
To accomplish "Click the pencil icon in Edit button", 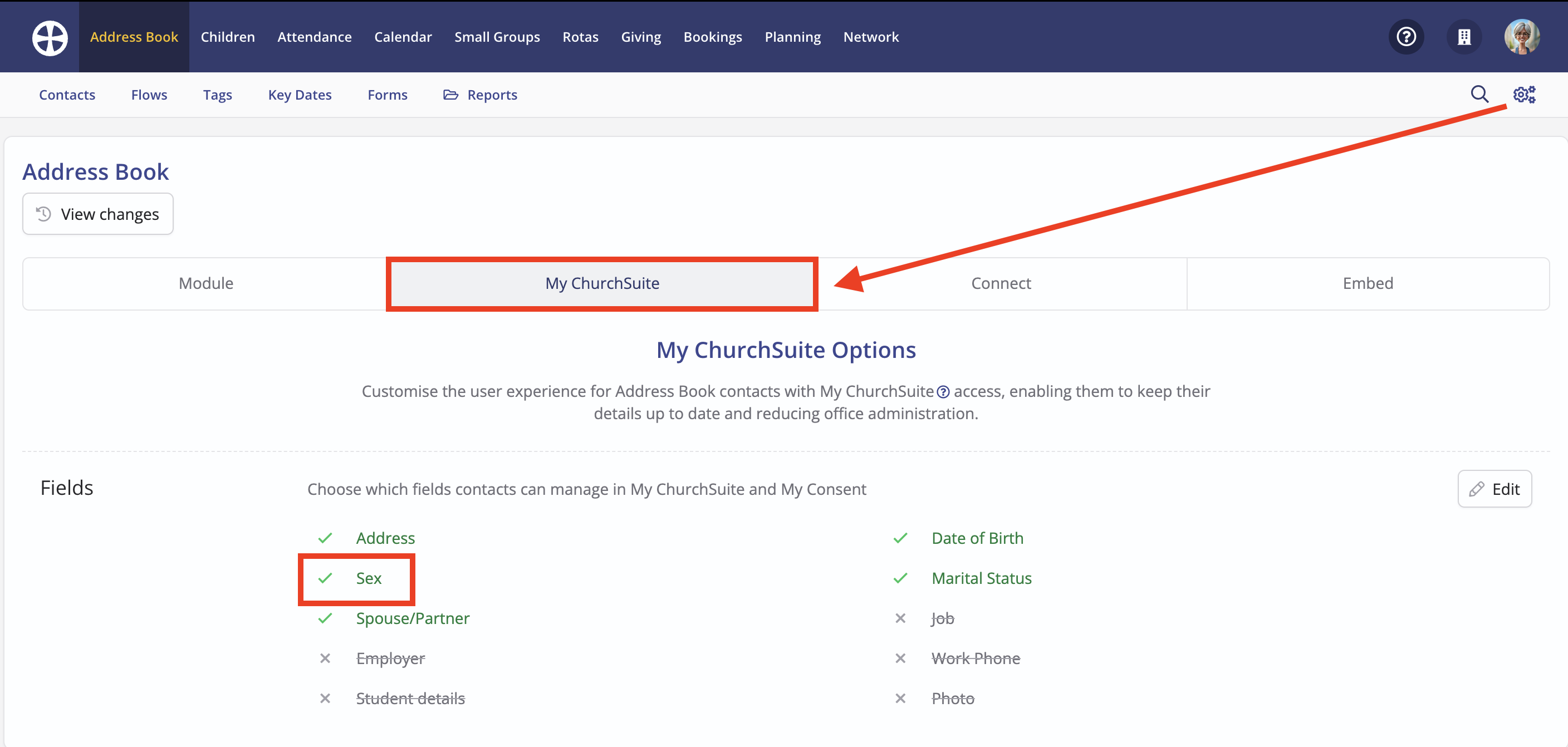I will tap(1476, 489).
